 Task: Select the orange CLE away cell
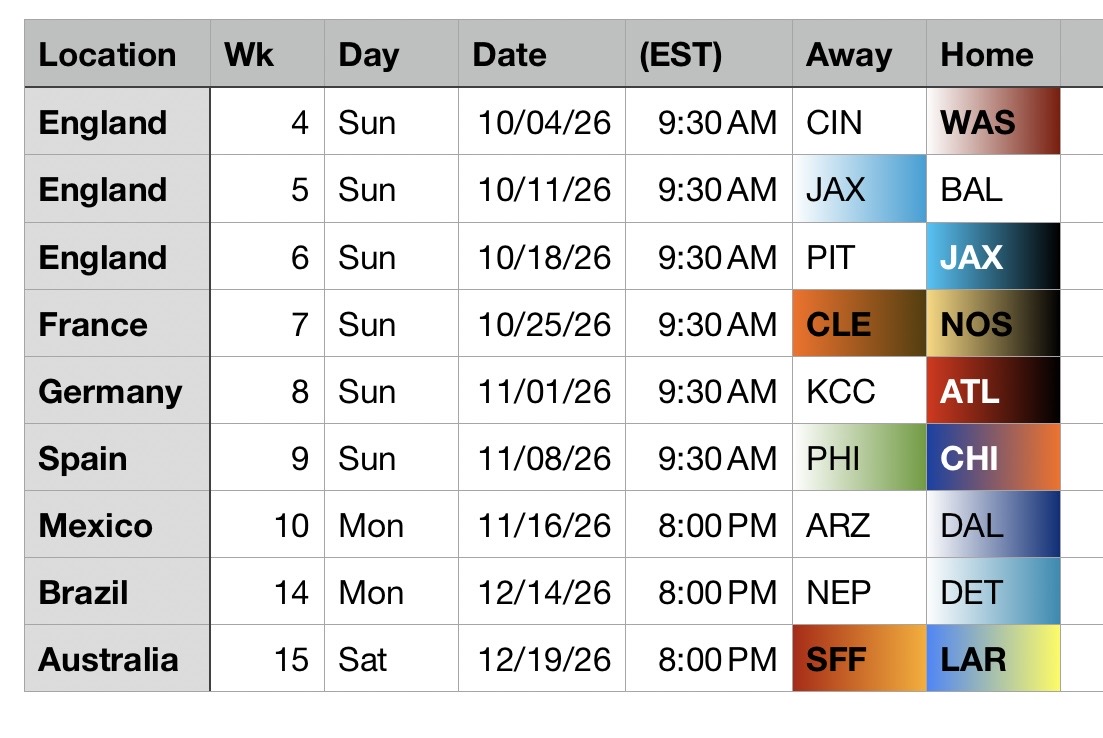[859, 324]
